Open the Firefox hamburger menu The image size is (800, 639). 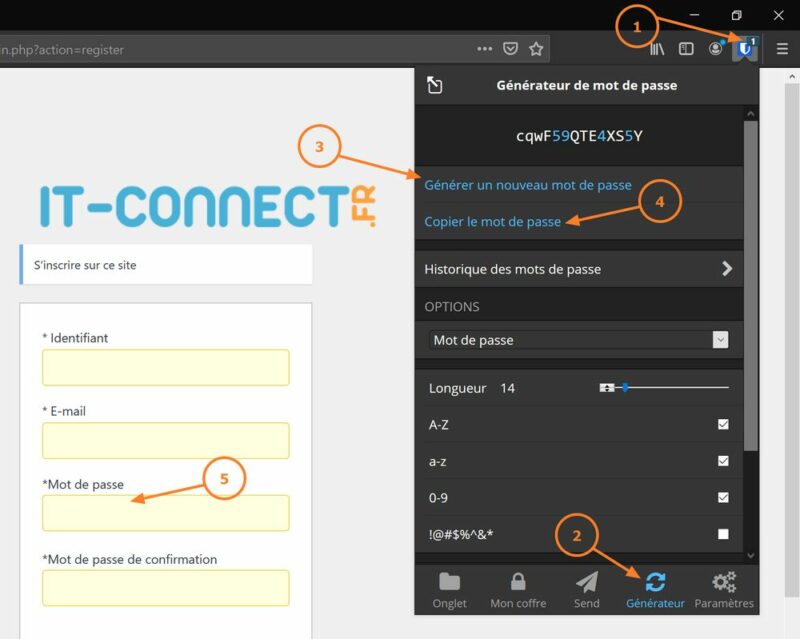click(x=782, y=49)
